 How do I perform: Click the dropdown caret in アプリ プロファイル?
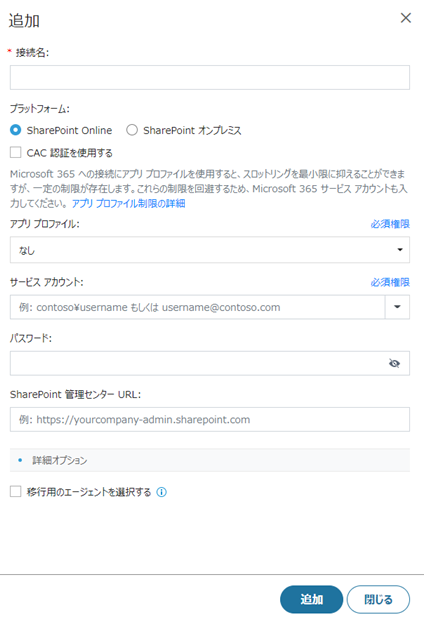click(x=400, y=250)
